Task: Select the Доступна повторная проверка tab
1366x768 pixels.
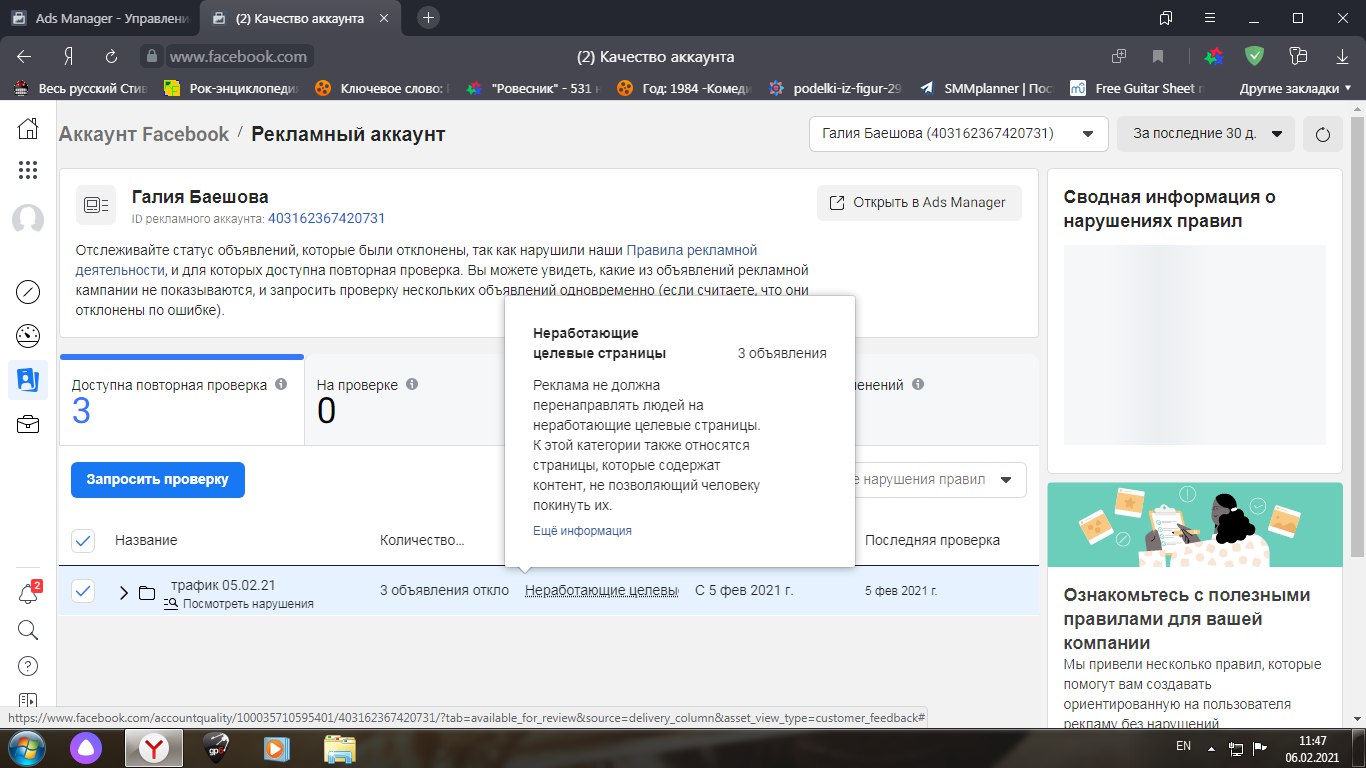Action: pos(181,400)
